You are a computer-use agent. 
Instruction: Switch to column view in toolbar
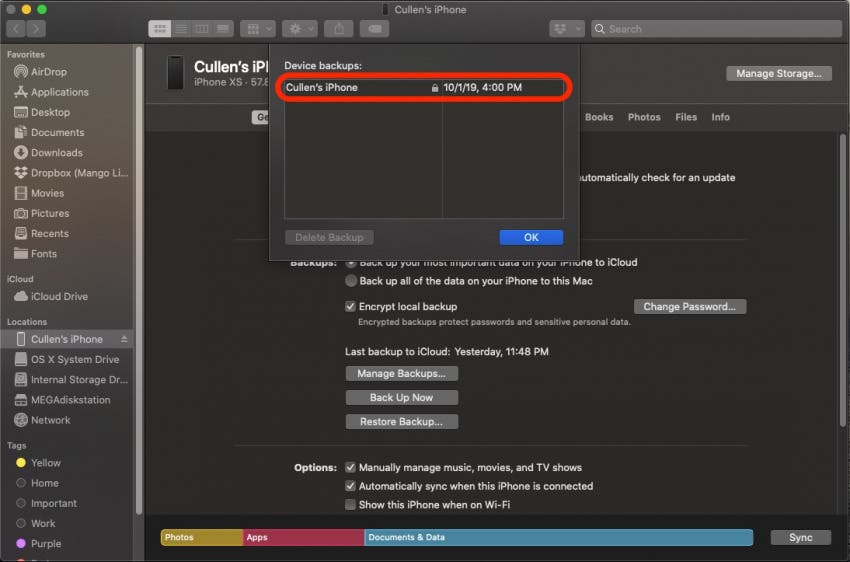(202, 29)
